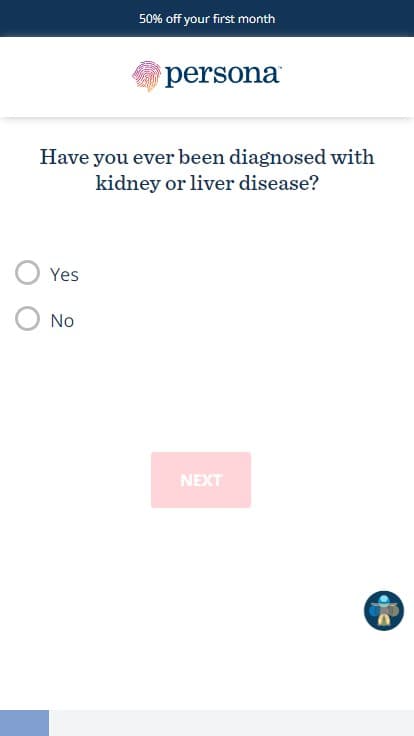The width and height of the screenshot is (414, 736).
Task: Return home via the Persona header logo
Action: pyautogui.click(x=207, y=76)
